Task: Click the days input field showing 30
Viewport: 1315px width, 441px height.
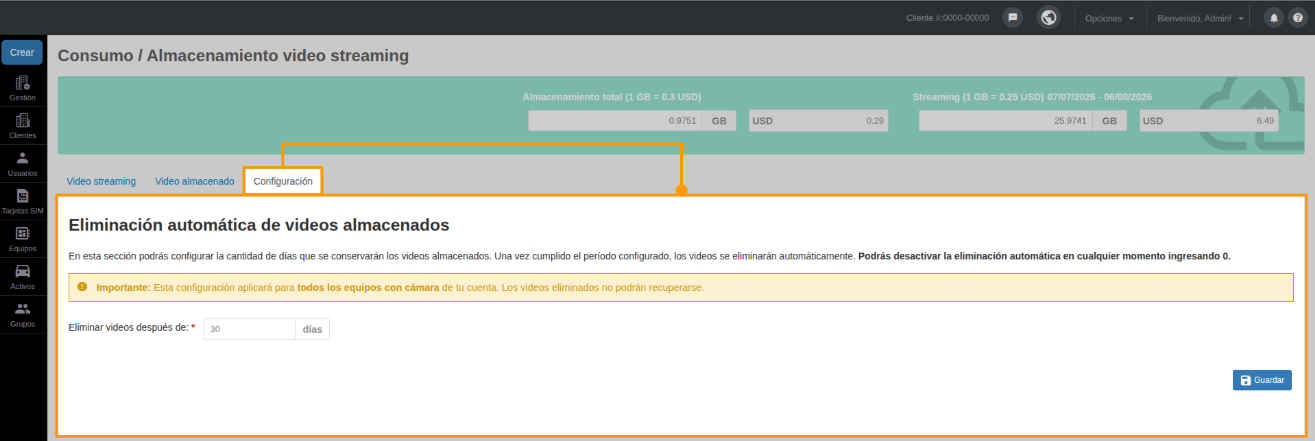Action: pyautogui.click(x=249, y=328)
